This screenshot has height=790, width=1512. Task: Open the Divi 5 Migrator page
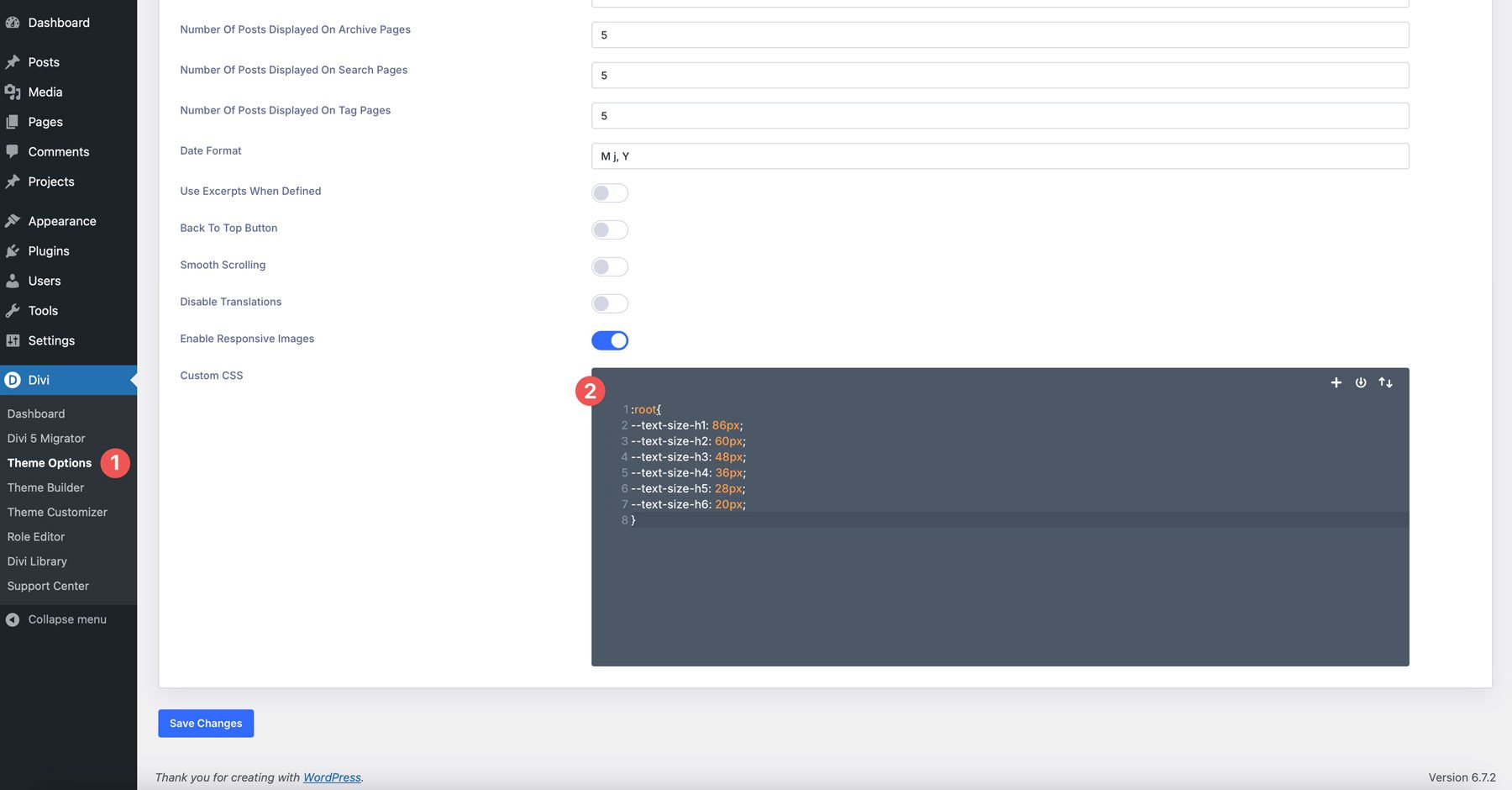46,438
